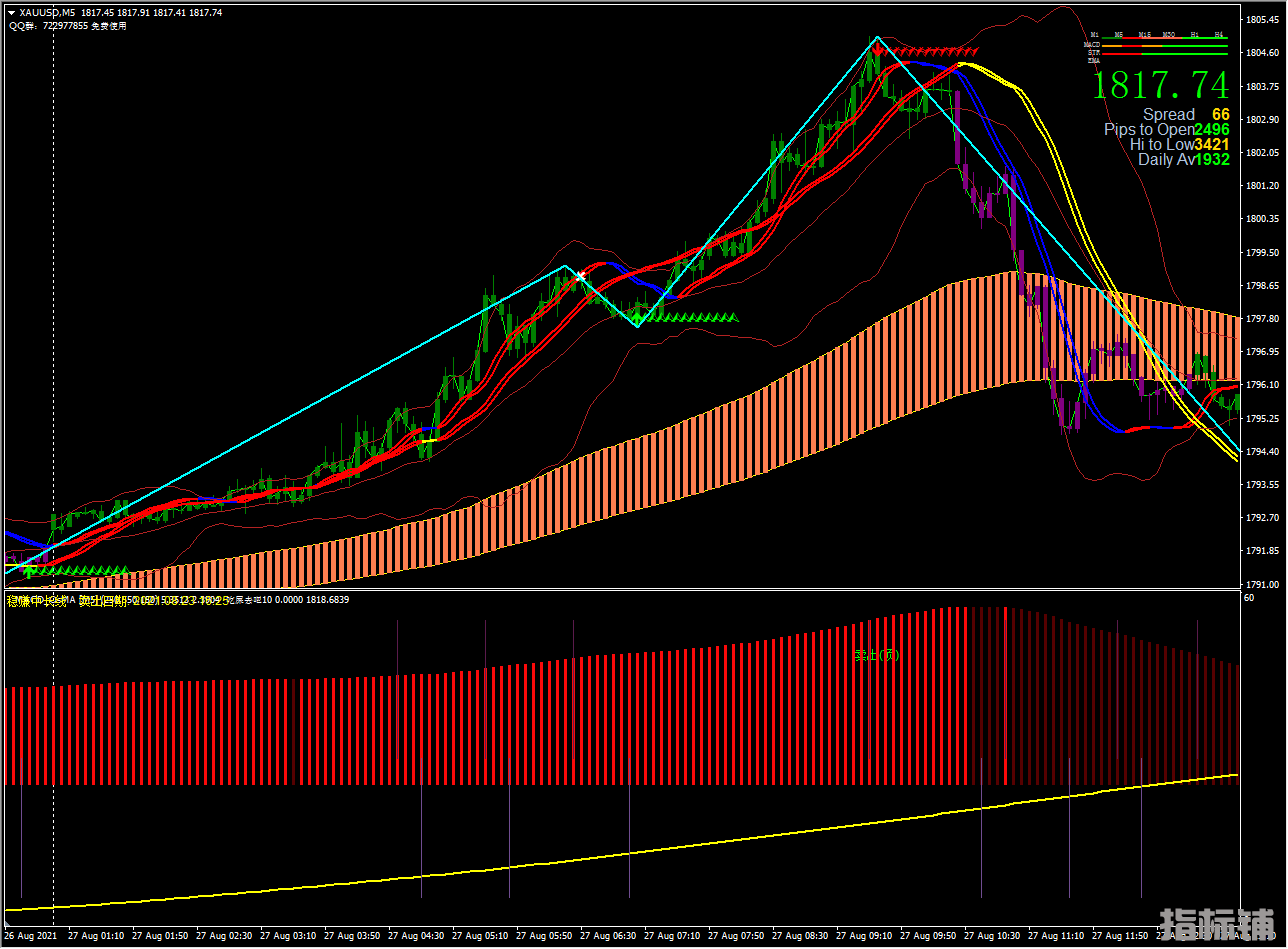
Task: Click the green diamond marker at the zigzag low
Action: (637, 318)
